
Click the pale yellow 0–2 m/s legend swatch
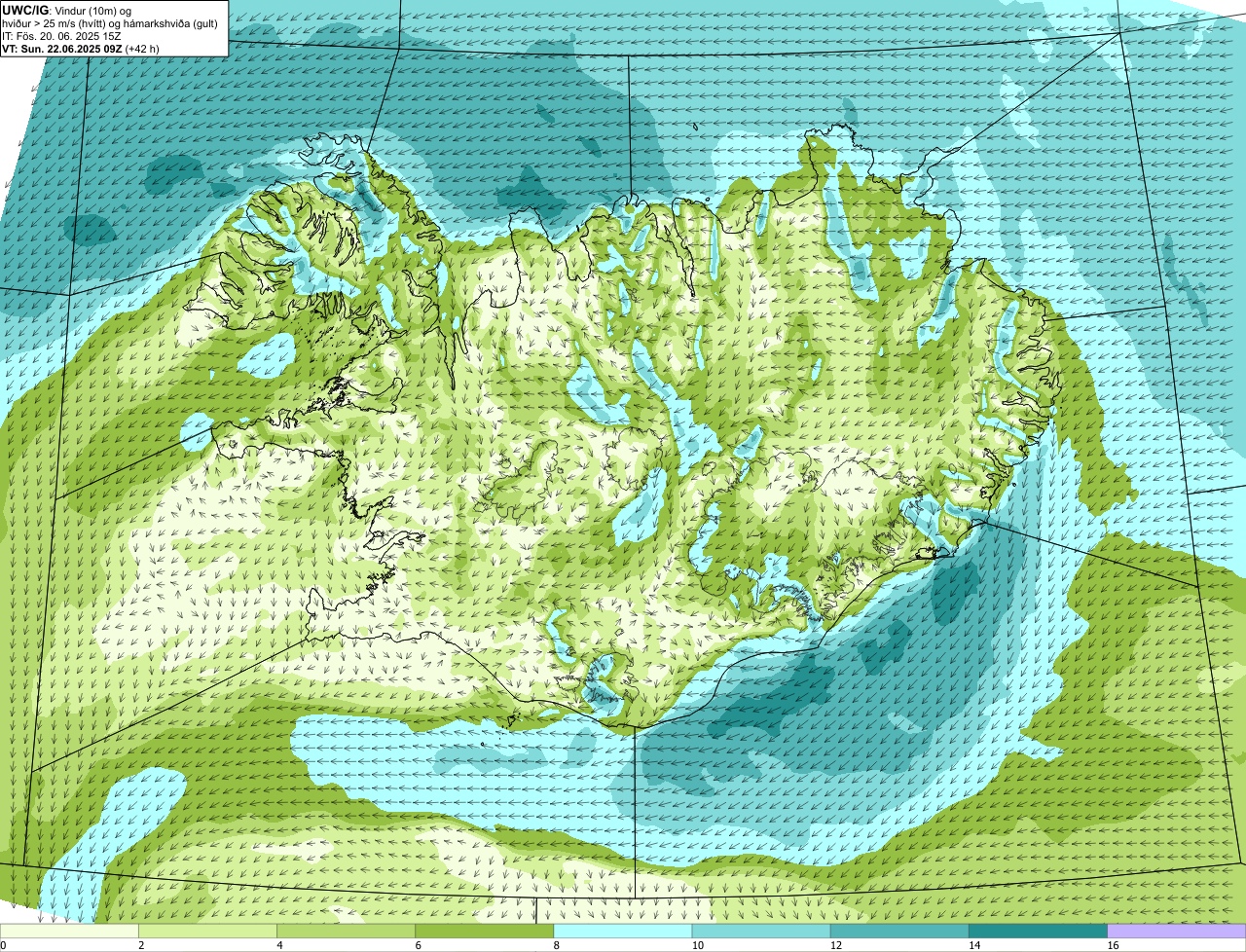pos(69,931)
